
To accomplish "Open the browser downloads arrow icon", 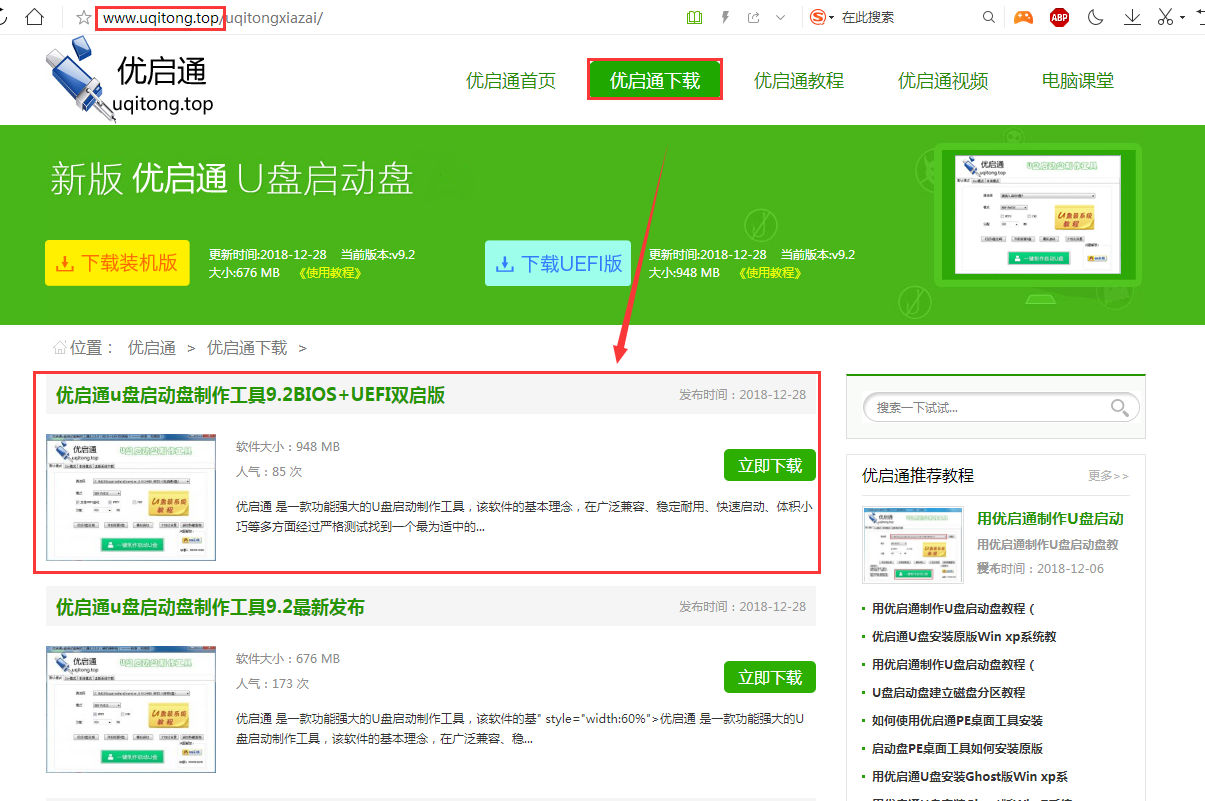I will pyautogui.click(x=1132, y=17).
